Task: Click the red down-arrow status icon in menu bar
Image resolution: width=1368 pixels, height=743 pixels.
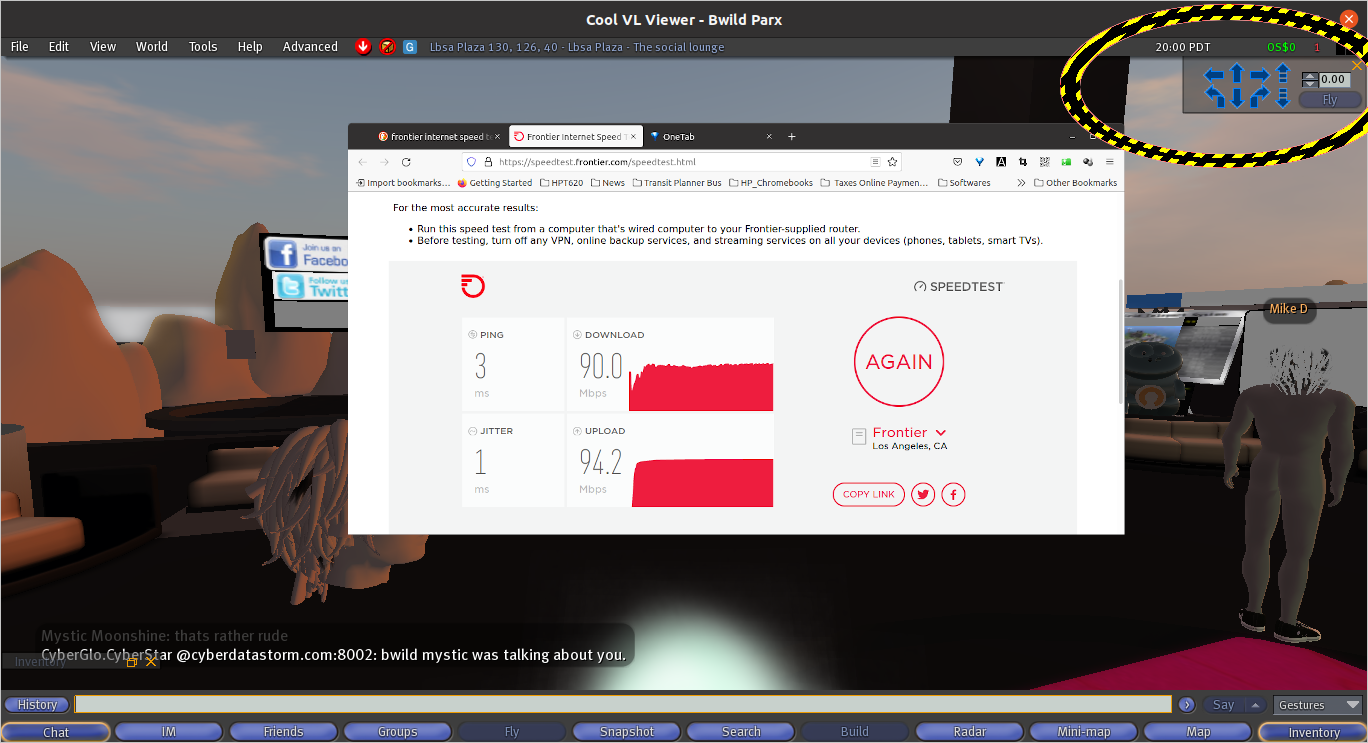Action: point(363,47)
